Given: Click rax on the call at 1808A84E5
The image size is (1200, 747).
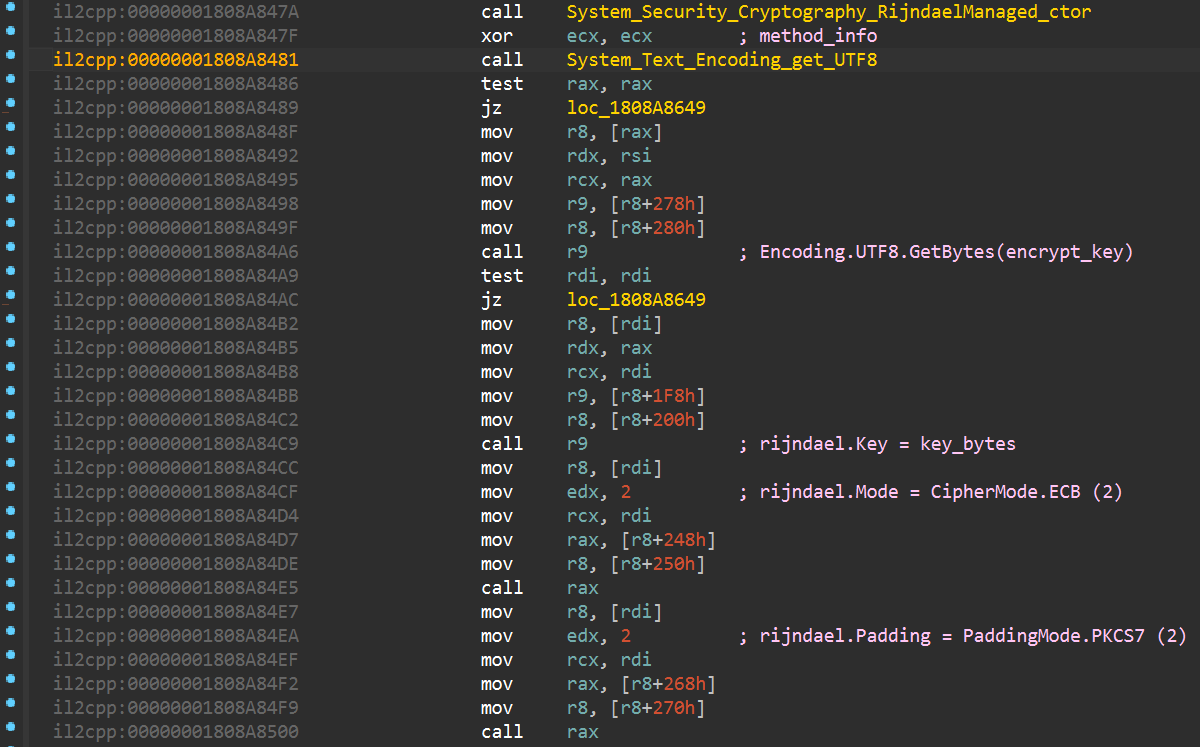Looking at the screenshot, I should (x=582, y=588).
